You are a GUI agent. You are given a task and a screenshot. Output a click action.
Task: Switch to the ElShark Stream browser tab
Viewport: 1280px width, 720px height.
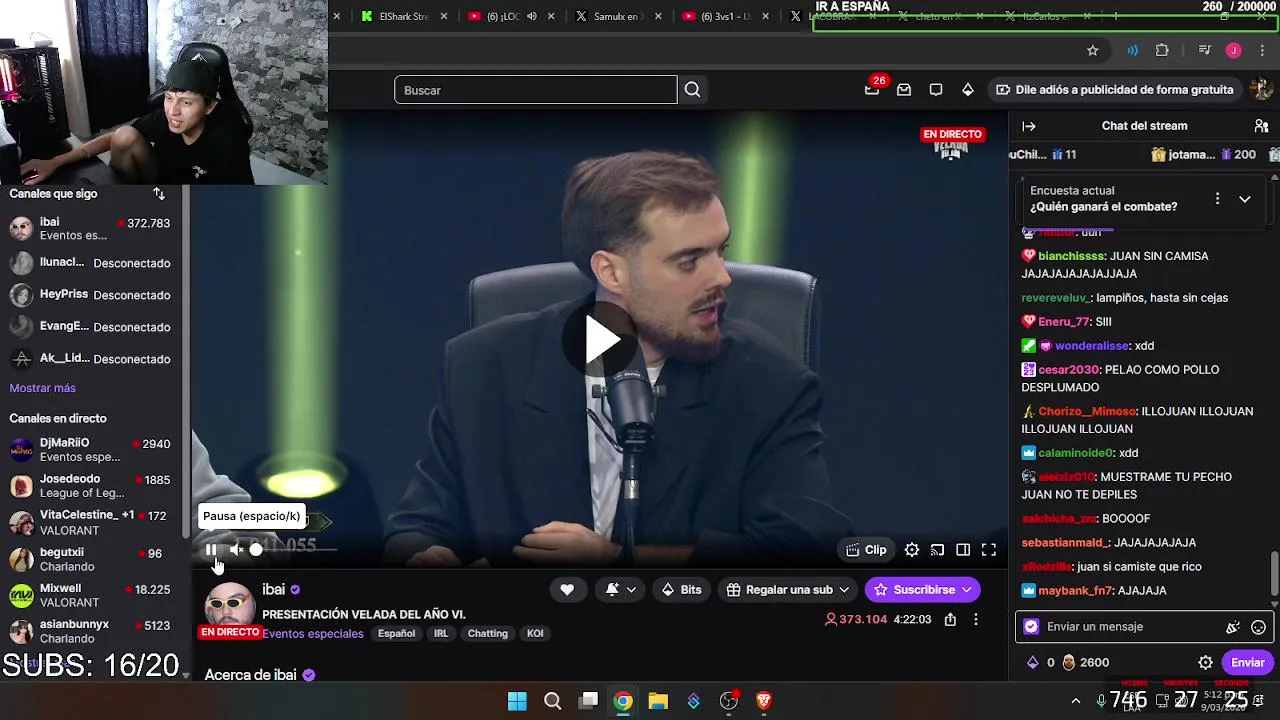point(395,16)
